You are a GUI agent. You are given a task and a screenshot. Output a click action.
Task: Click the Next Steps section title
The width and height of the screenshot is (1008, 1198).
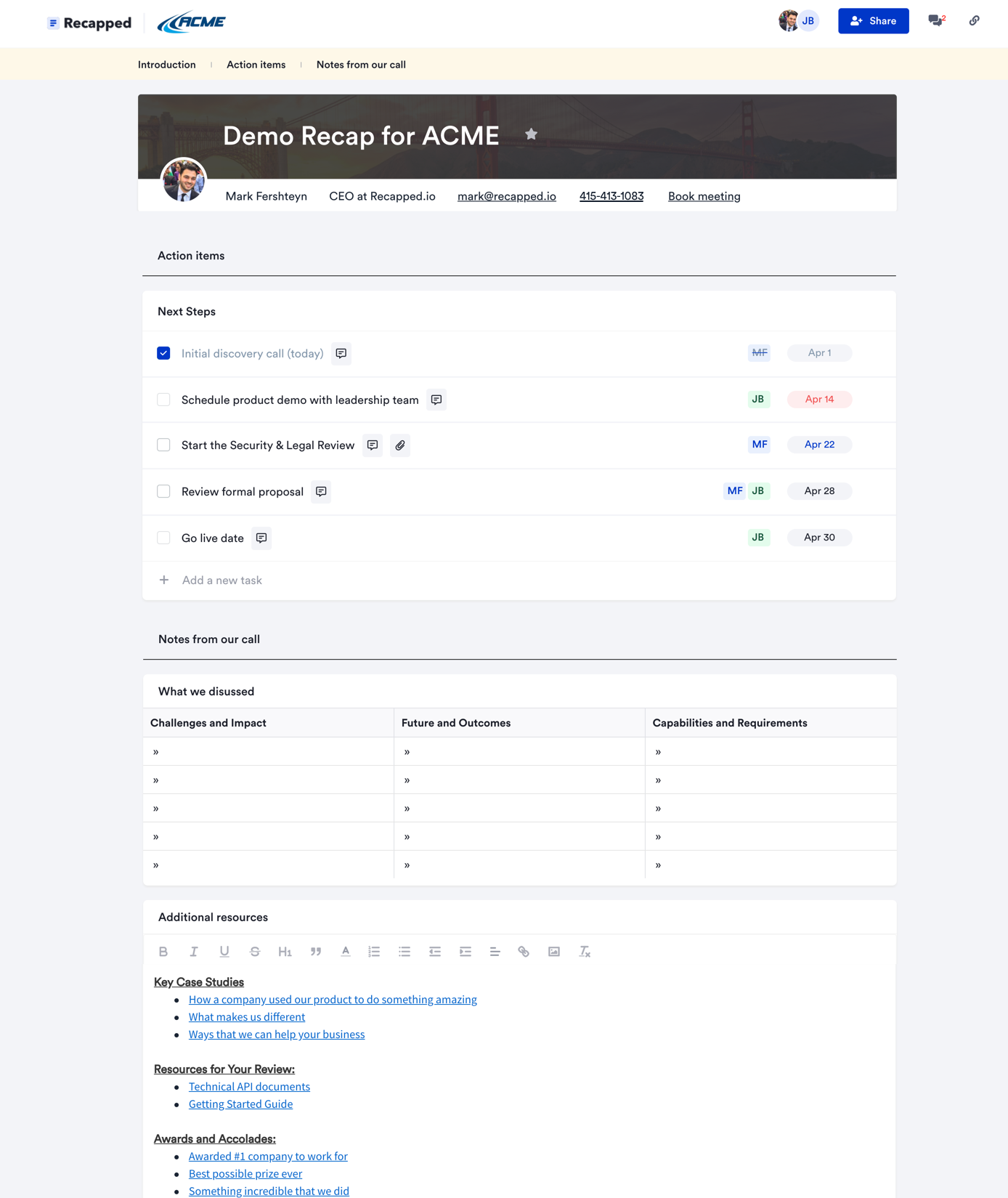click(187, 312)
